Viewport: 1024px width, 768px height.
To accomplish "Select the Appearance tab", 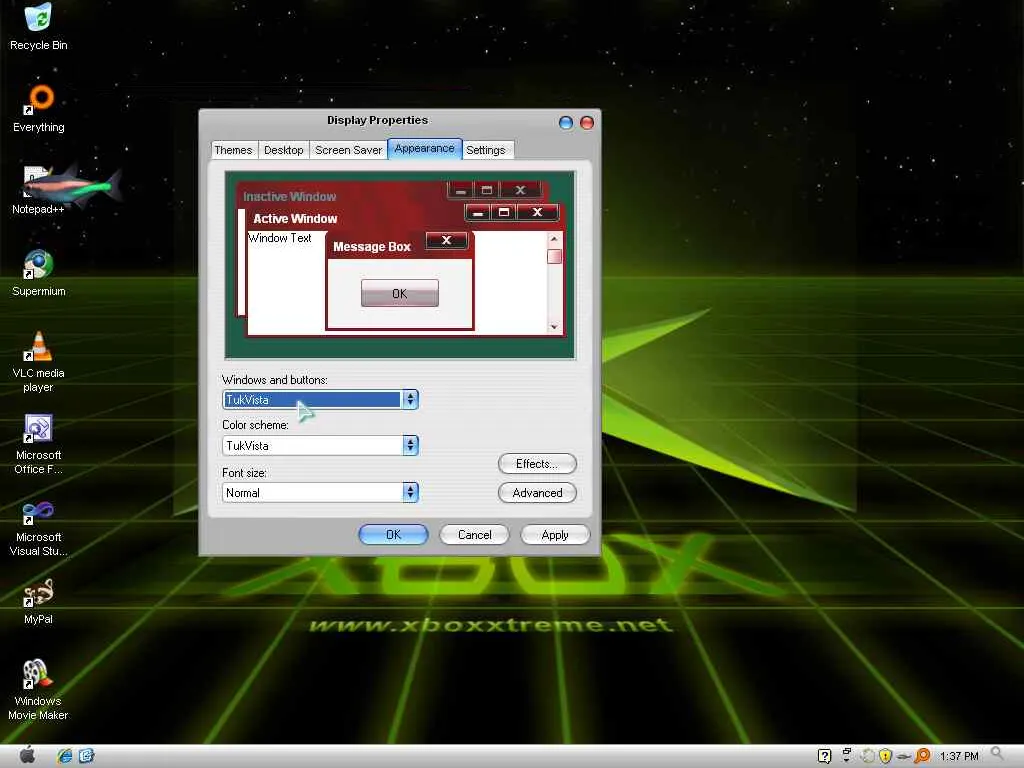I will pyautogui.click(x=424, y=149).
